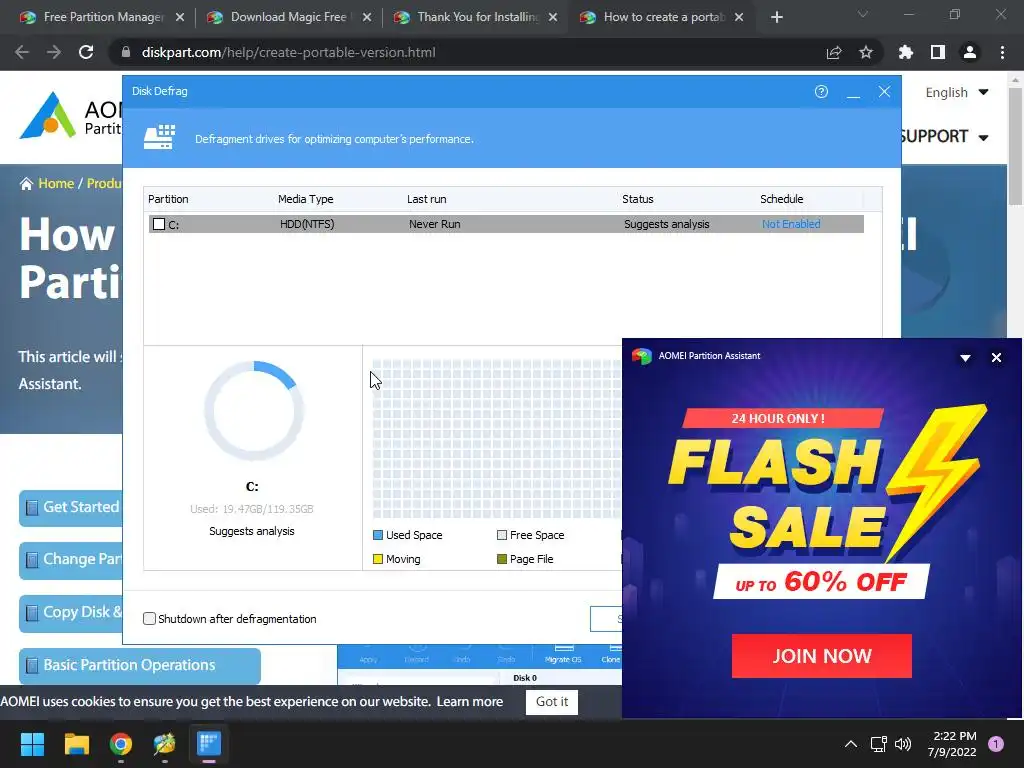Open the taskbar clock and date
This screenshot has height=768, width=1024.
pyautogui.click(x=952, y=744)
